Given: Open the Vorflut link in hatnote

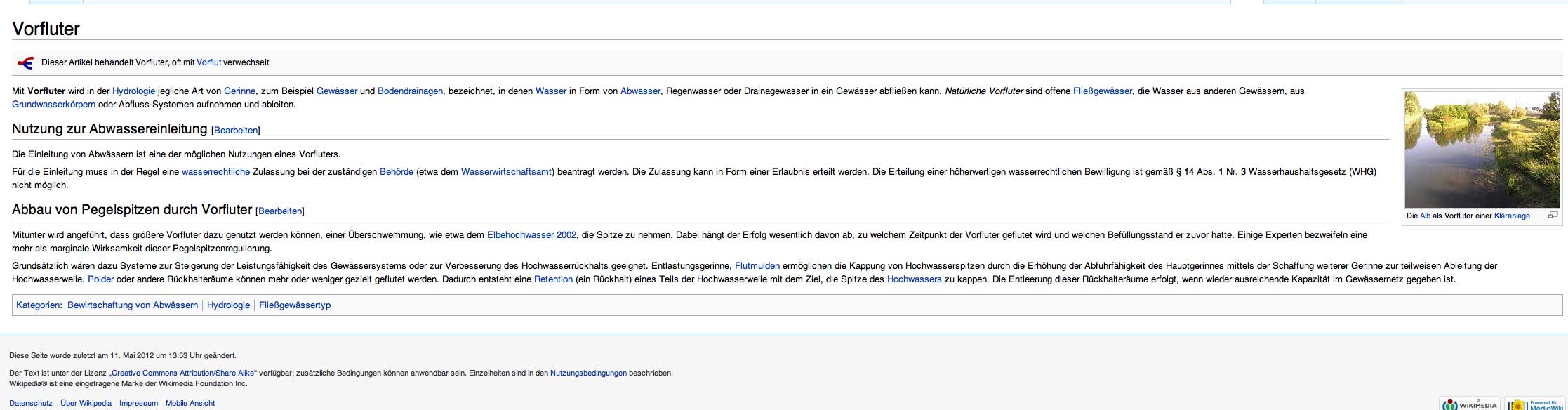Looking at the screenshot, I should coord(208,62).
